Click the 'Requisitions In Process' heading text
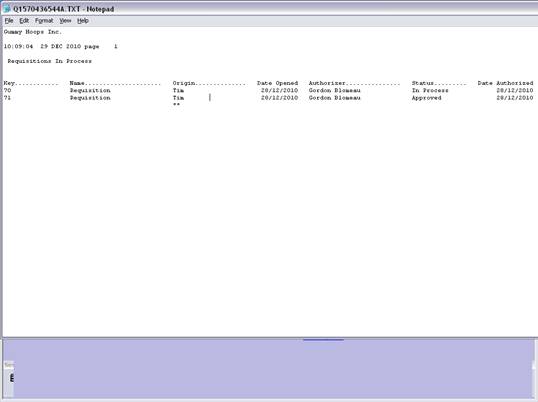Viewport: 538px width, 402px height. point(49,61)
